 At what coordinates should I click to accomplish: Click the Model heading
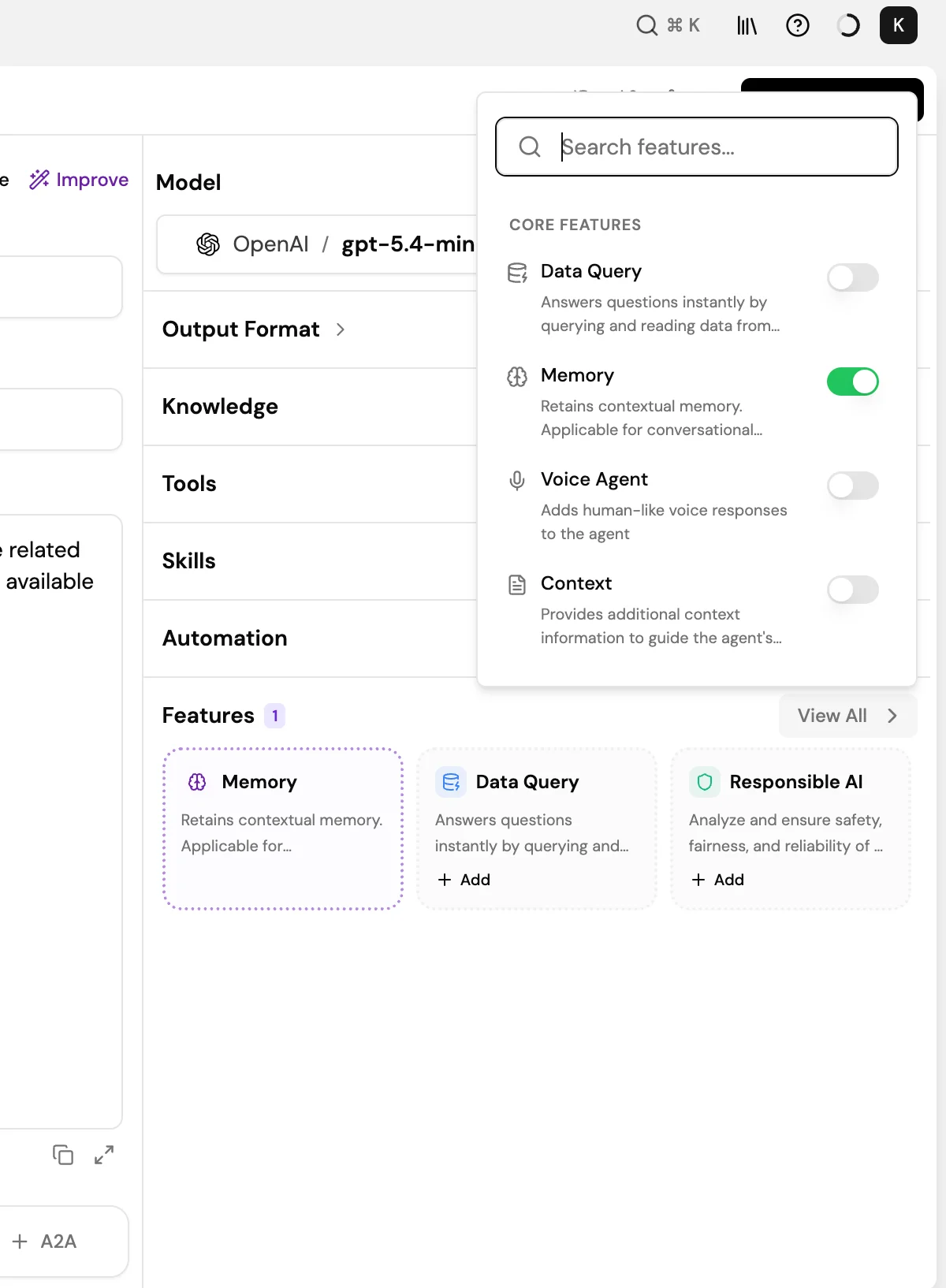(x=188, y=183)
